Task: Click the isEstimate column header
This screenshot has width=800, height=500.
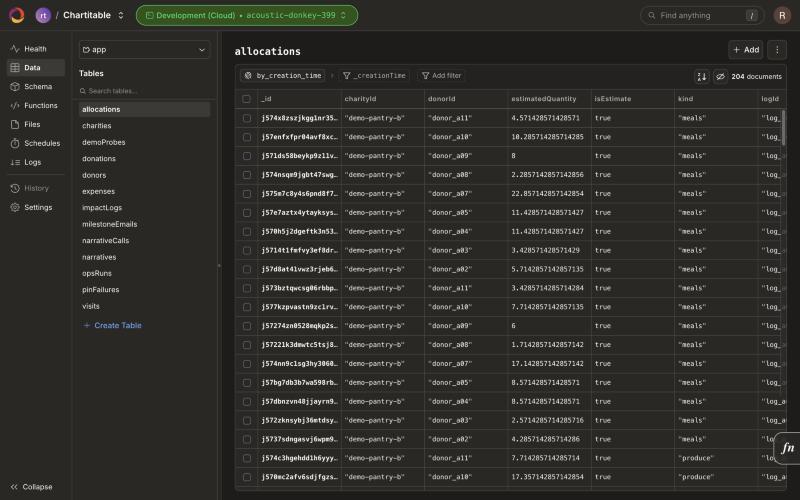Action: pos(633,99)
